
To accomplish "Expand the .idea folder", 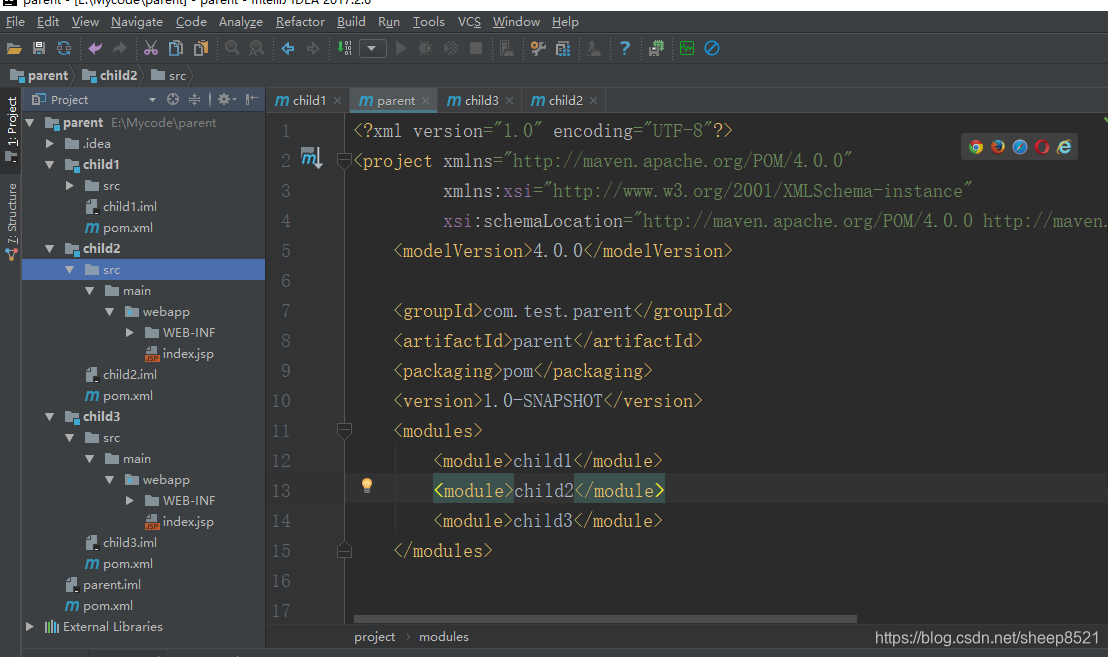I will point(49,143).
